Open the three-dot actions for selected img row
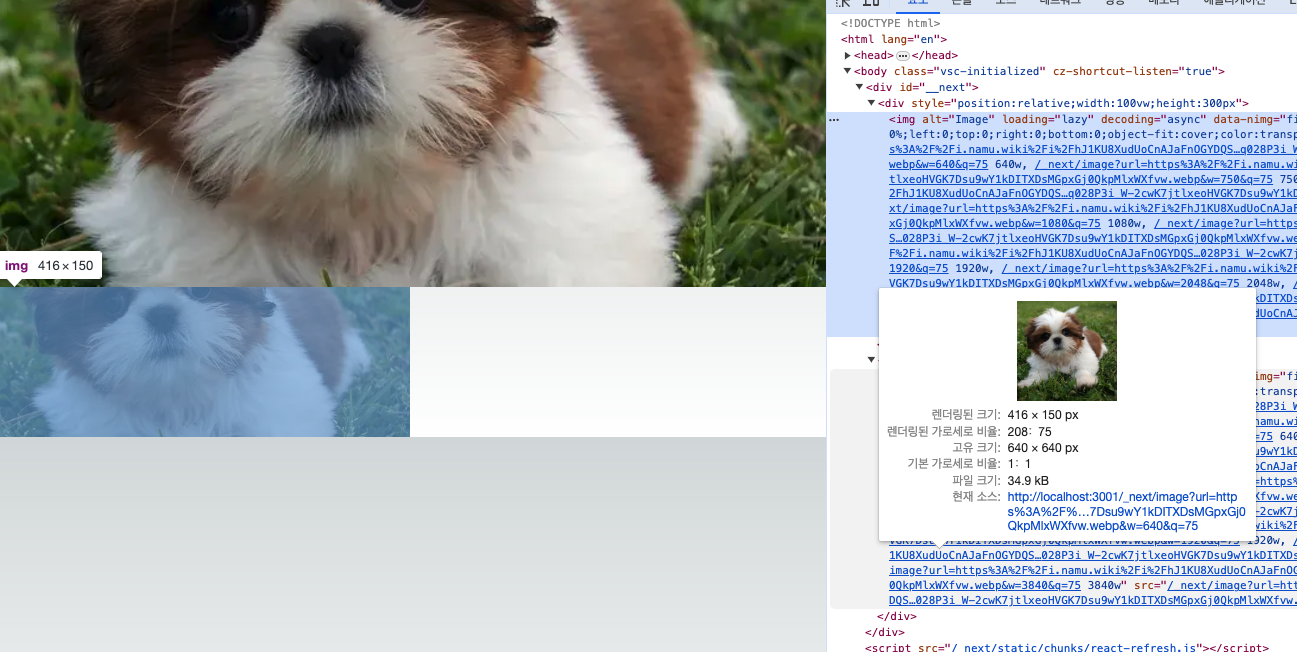 tap(835, 119)
